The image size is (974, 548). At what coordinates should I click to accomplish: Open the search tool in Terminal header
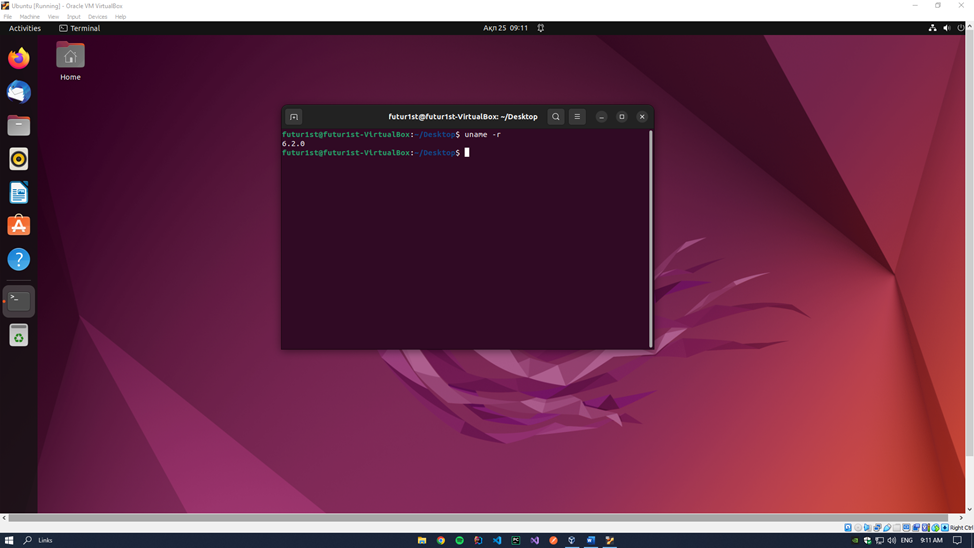556,117
